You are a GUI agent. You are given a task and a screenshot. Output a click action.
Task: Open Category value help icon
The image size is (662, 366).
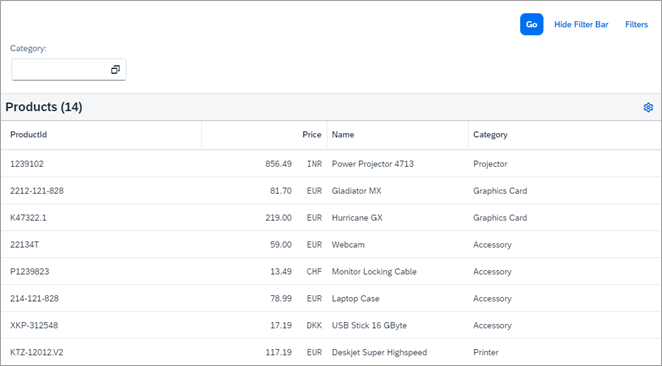(x=115, y=70)
